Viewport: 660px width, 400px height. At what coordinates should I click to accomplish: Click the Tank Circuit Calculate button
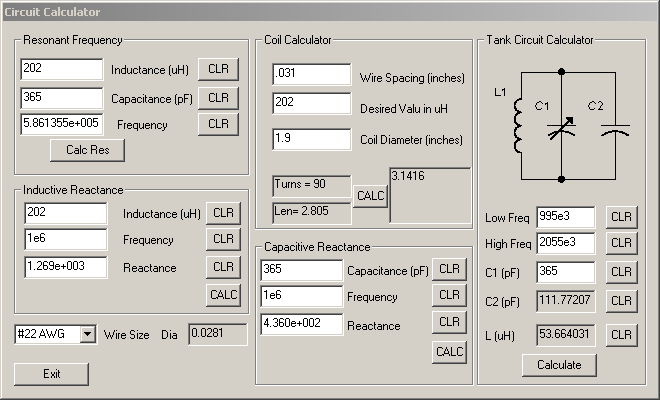559,365
